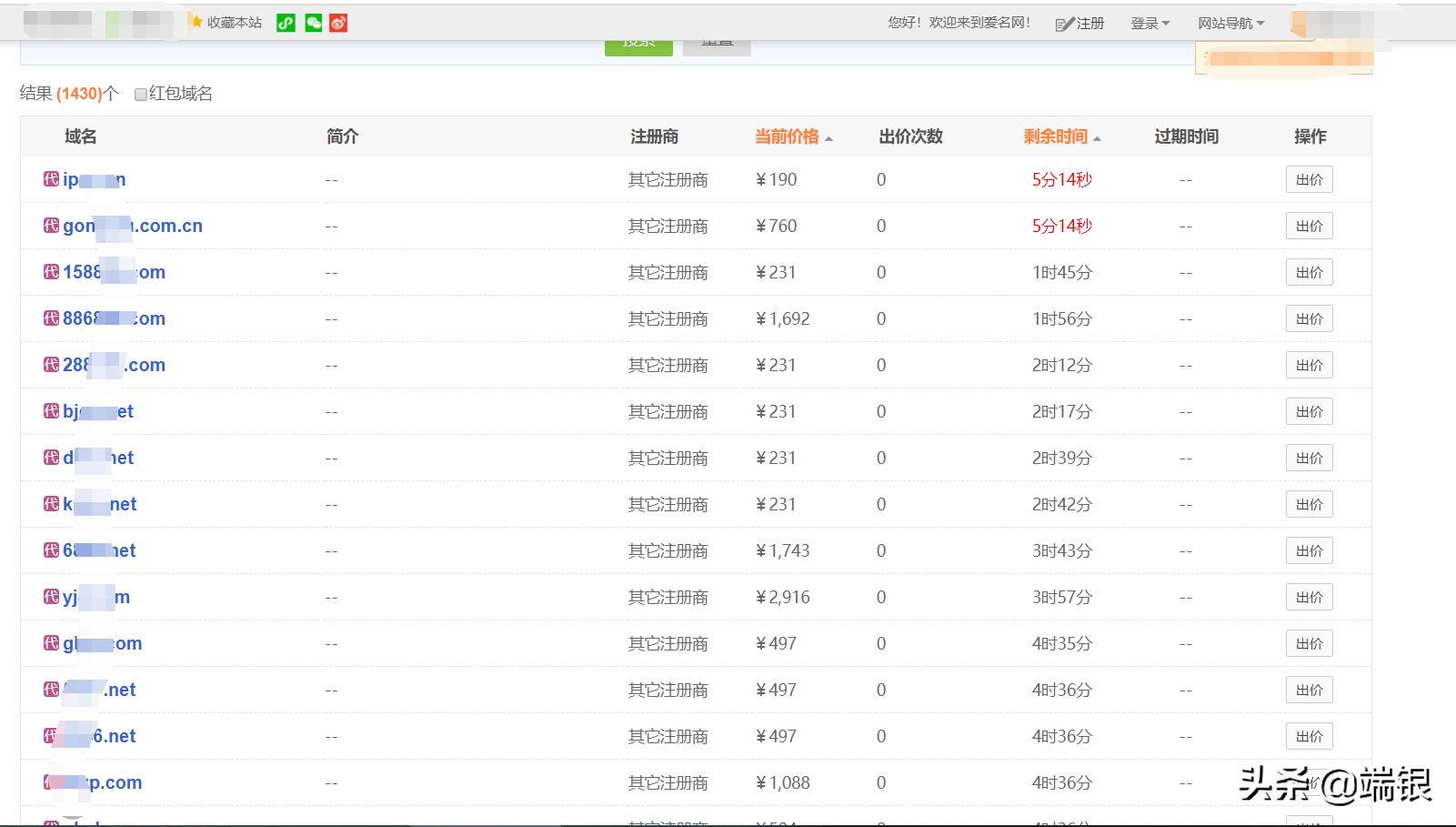This screenshot has width=1456, height=827.
Task: Expand options under 登录 arrow in top bar
Action: click(x=1169, y=23)
